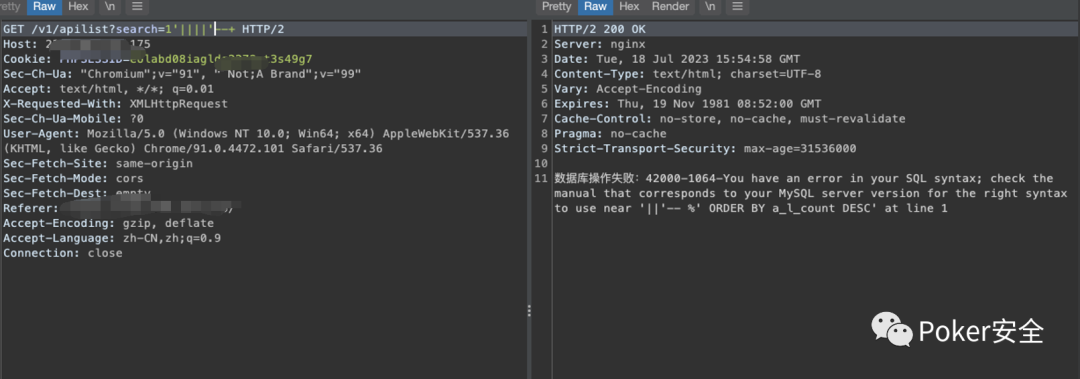Image resolution: width=1080 pixels, height=379 pixels.
Task: Toggle response \n non-printable characters button
Action: point(710,7)
